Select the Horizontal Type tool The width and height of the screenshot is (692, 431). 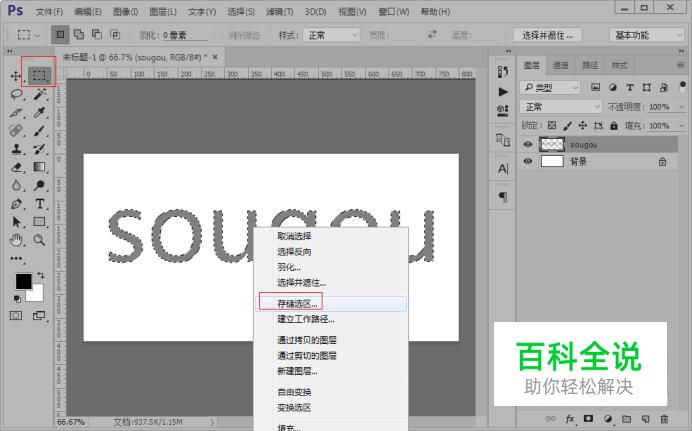tap(40, 204)
